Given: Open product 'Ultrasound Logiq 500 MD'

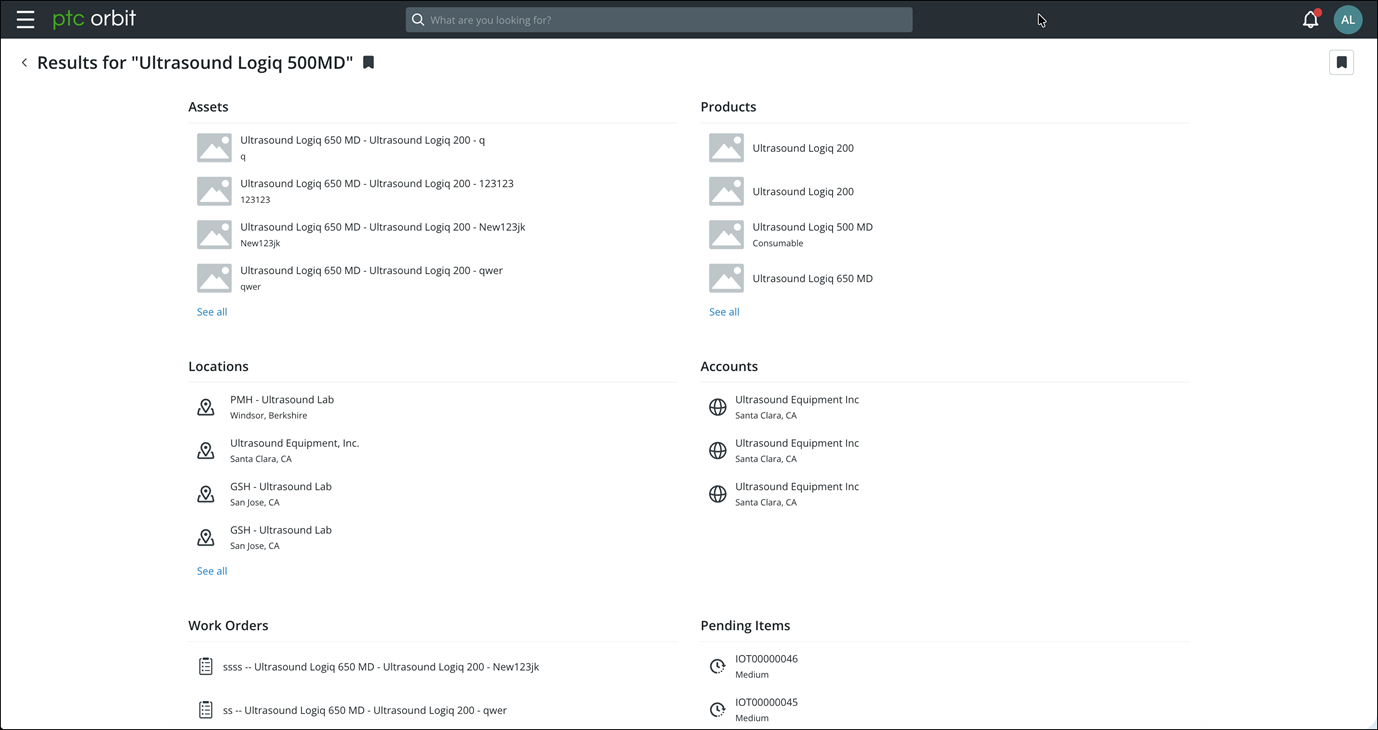Looking at the screenshot, I should (x=812, y=227).
